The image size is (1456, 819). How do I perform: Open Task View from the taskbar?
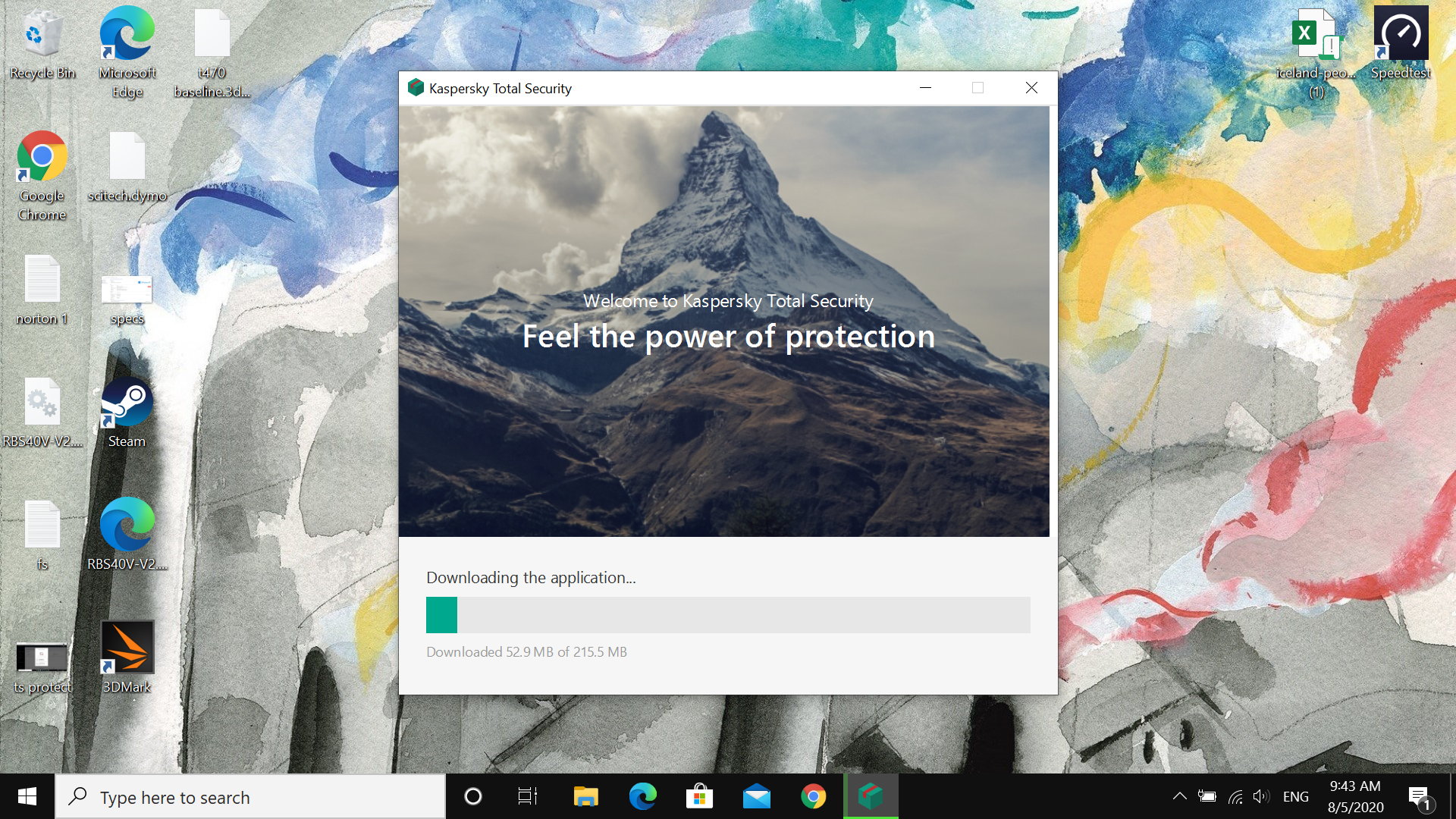point(528,796)
